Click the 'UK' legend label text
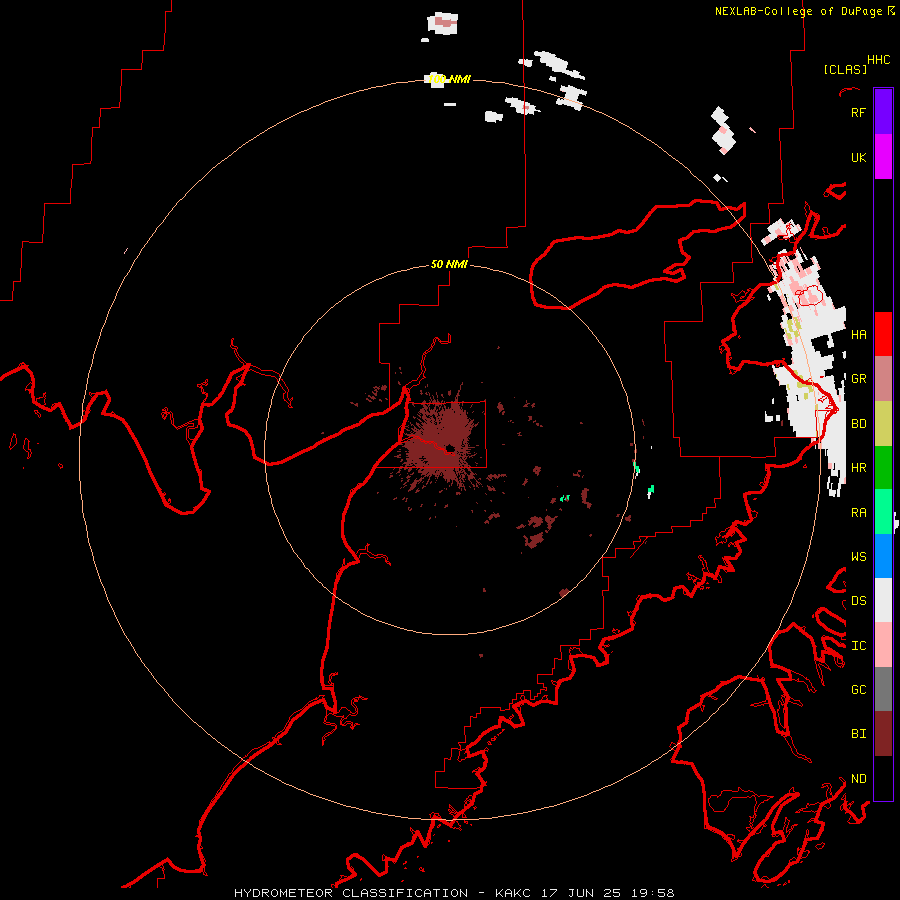The width and height of the screenshot is (900, 900). [x=858, y=157]
